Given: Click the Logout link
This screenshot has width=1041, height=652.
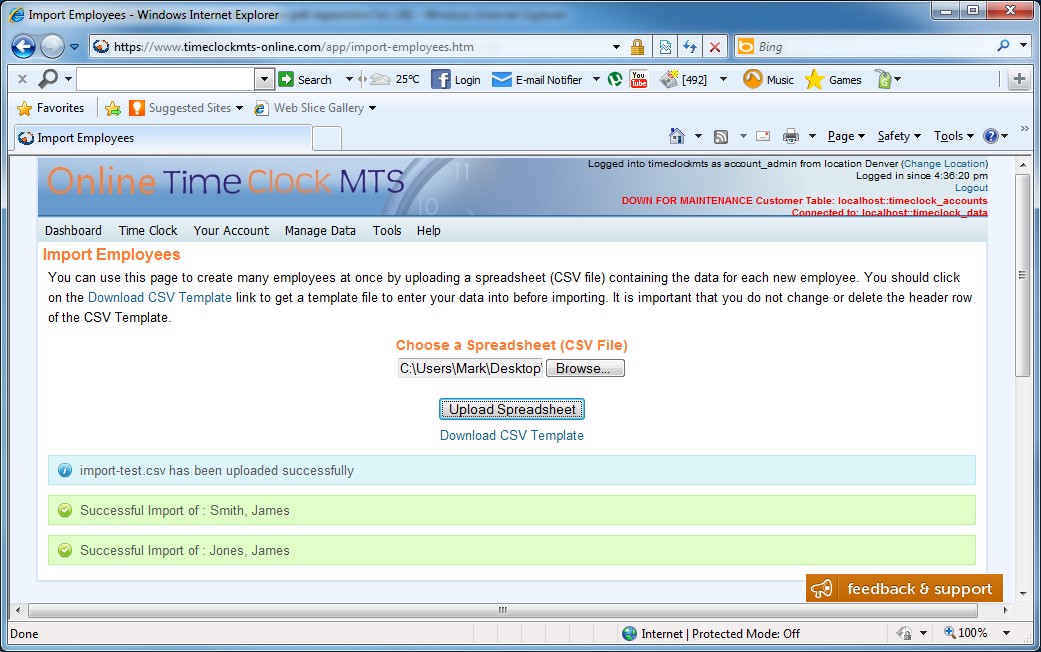Looking at the screenshot, I should click(971, 188).
